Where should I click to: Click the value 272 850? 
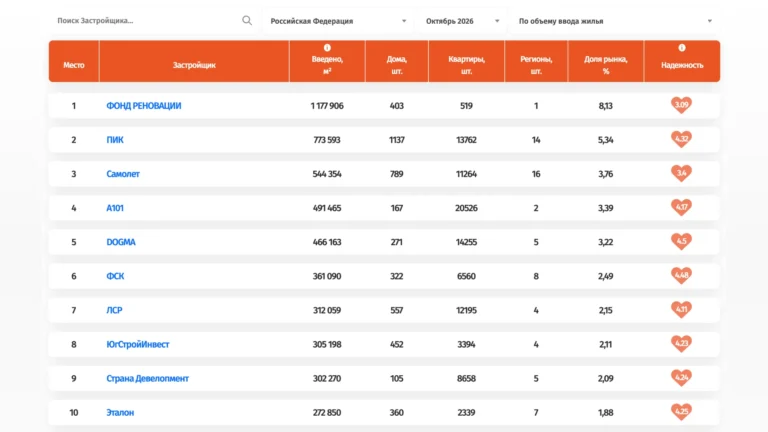tap(327, 412)
